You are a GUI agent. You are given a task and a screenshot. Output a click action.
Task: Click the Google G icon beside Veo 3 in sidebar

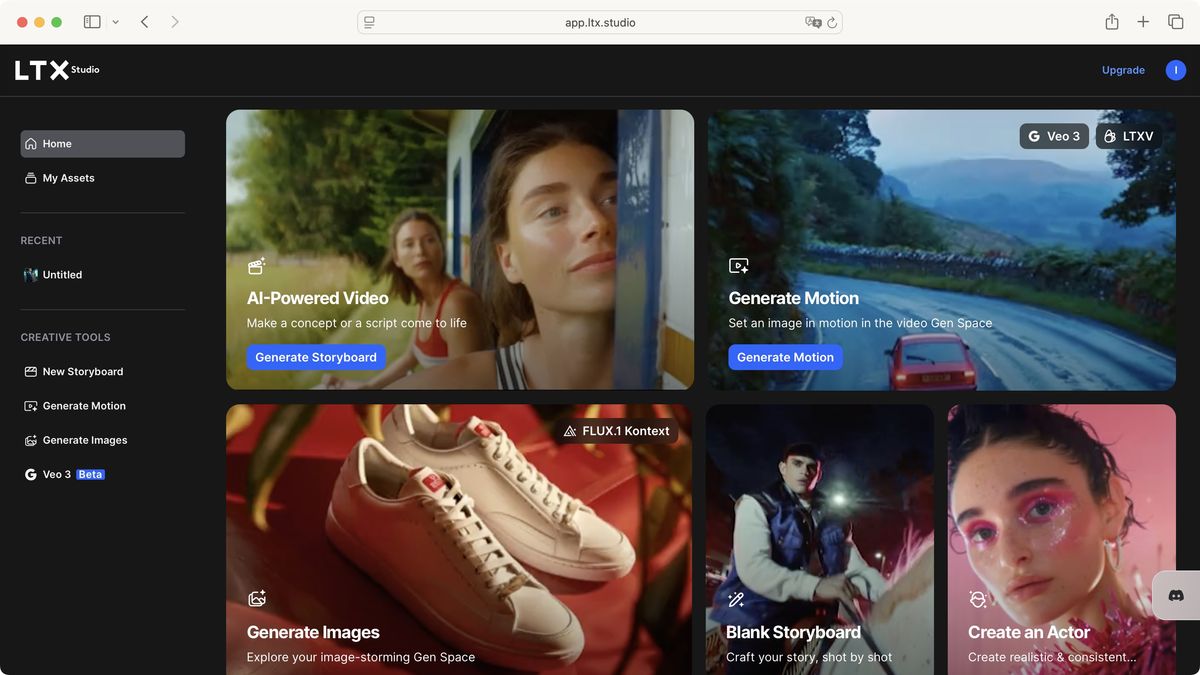click(31, 475)
